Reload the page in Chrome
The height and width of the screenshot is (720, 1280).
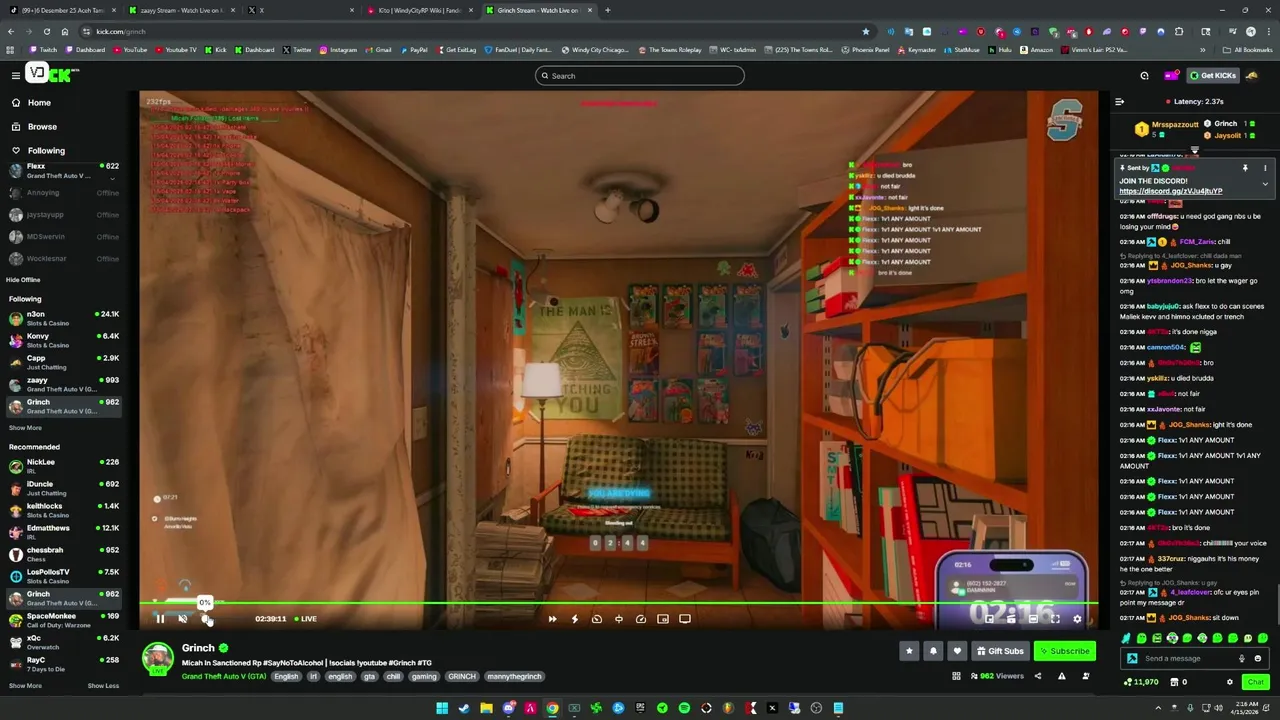tap(47, 31)
